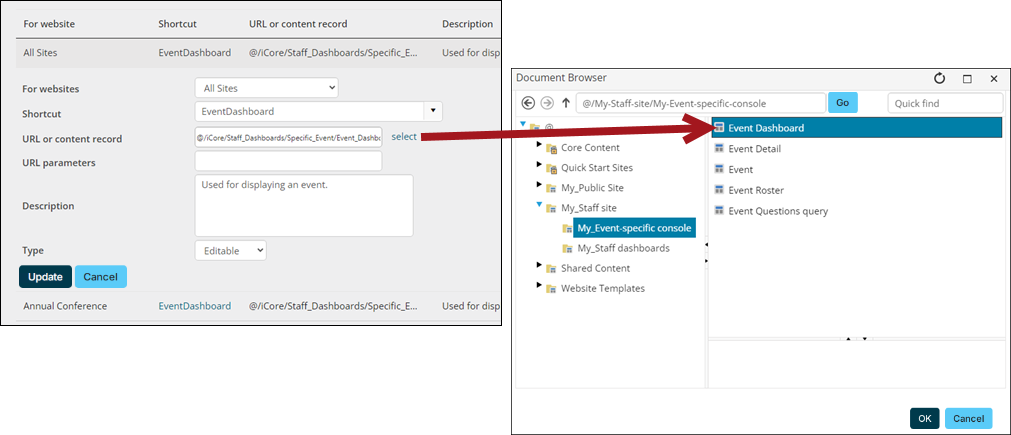Click the My_Staff dashboards folder icon
This screenshot has width=1011, height=435.
click(567, 249)
